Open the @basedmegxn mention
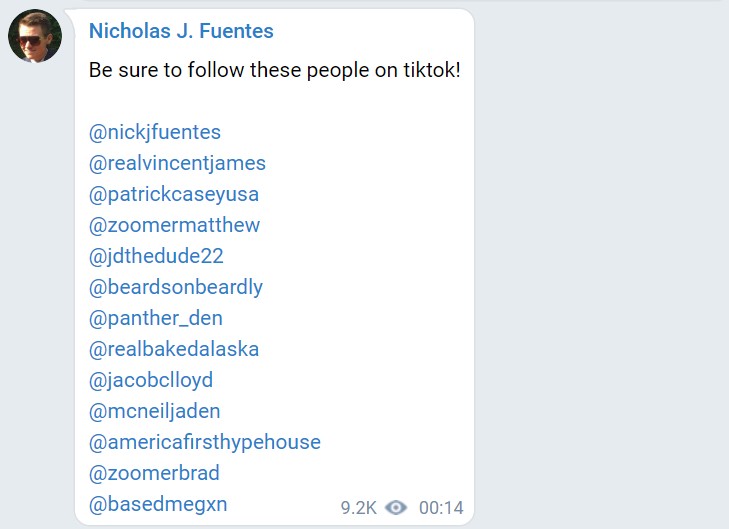The width and height of the screenshot is (729, 529). (x=158, y=504)
